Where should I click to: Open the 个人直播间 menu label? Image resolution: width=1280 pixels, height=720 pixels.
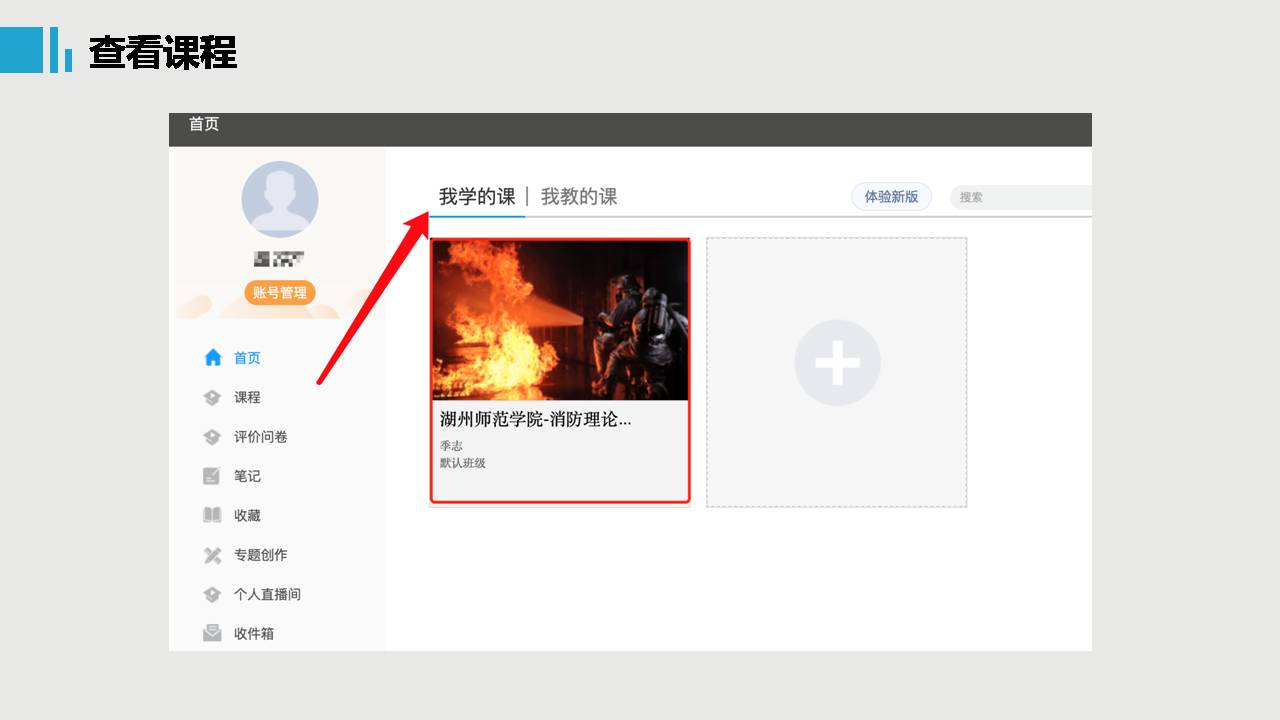(x=267, y=594)
